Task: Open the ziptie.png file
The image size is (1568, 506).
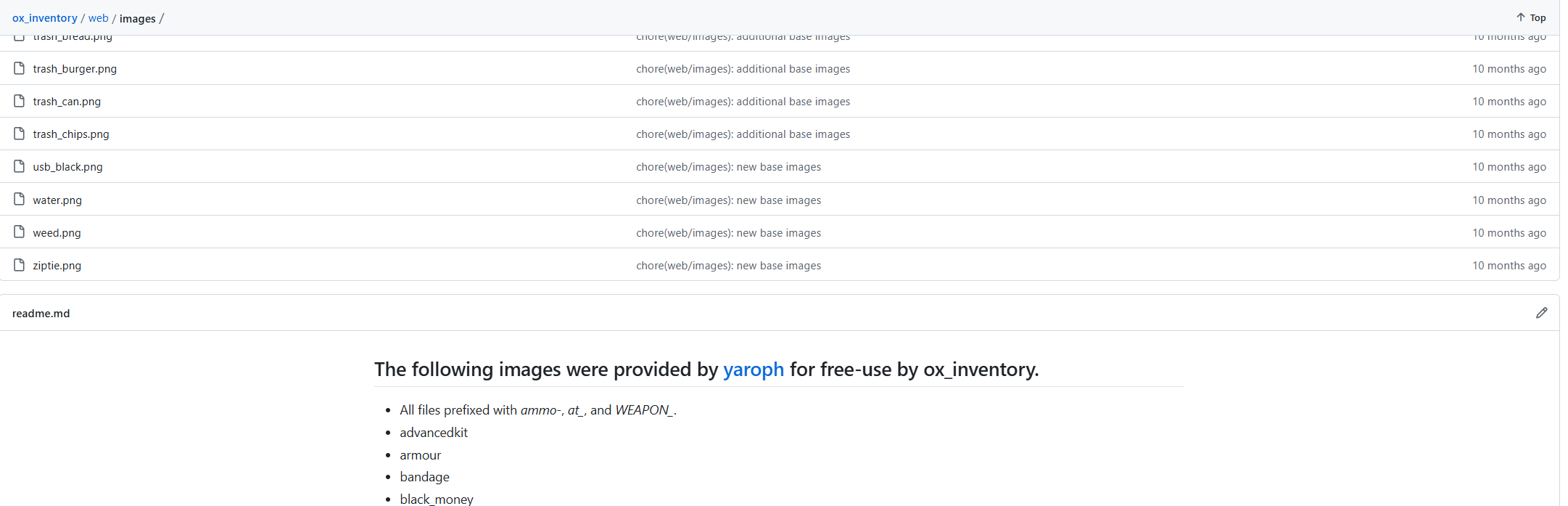Action: [x=57, y=266]
